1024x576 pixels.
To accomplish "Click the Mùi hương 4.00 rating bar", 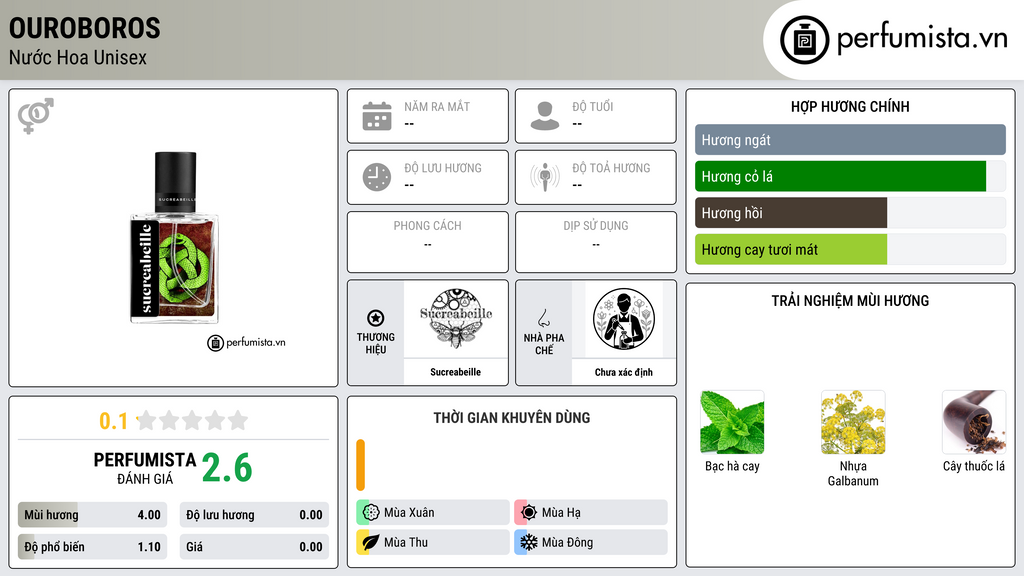I will point(92,515).
